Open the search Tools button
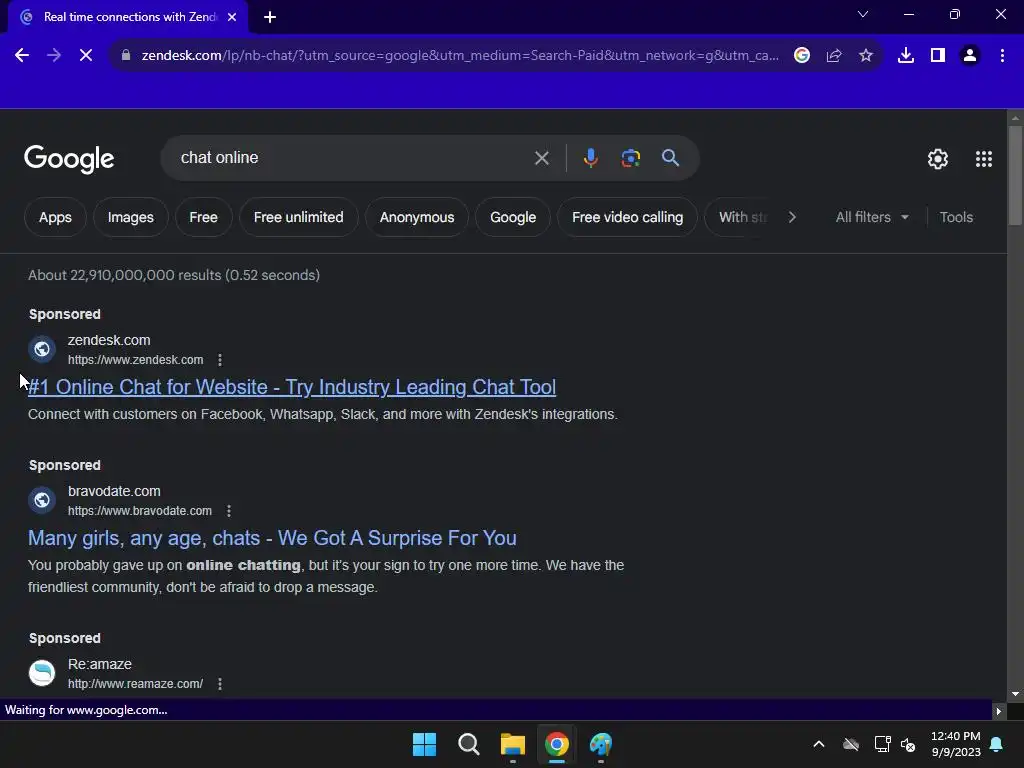Image resolution: width=1024 pixels, height=768 pixels. (956, 217)
